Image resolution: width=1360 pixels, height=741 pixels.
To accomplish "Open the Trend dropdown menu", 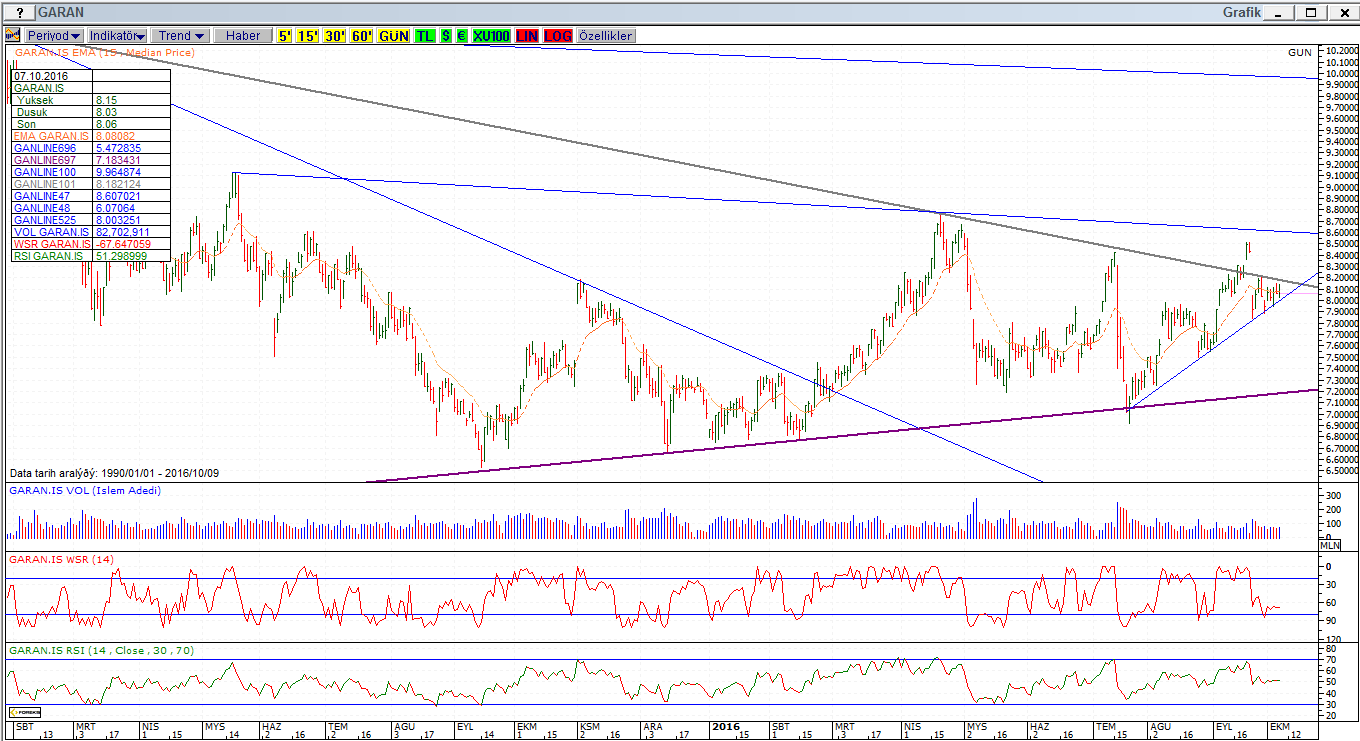I will 181,35.
